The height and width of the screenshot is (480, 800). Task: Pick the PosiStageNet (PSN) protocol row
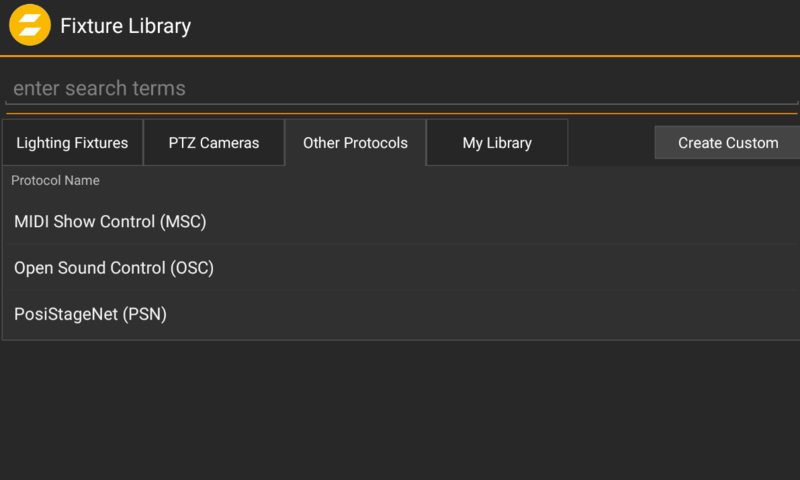(402, 314)
